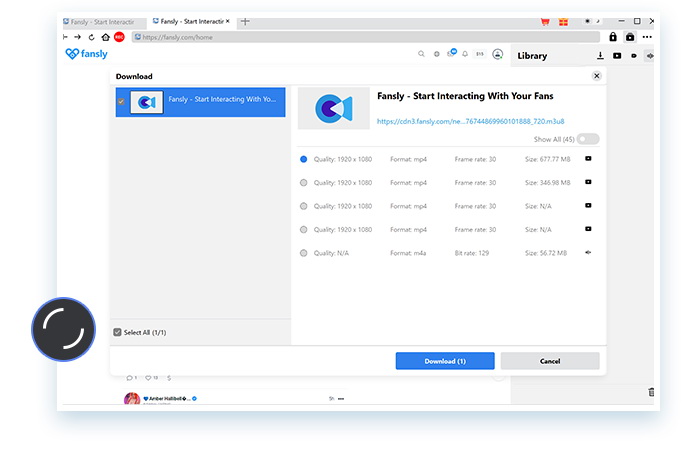Click the address bar showing fansly.com/home

366,37
